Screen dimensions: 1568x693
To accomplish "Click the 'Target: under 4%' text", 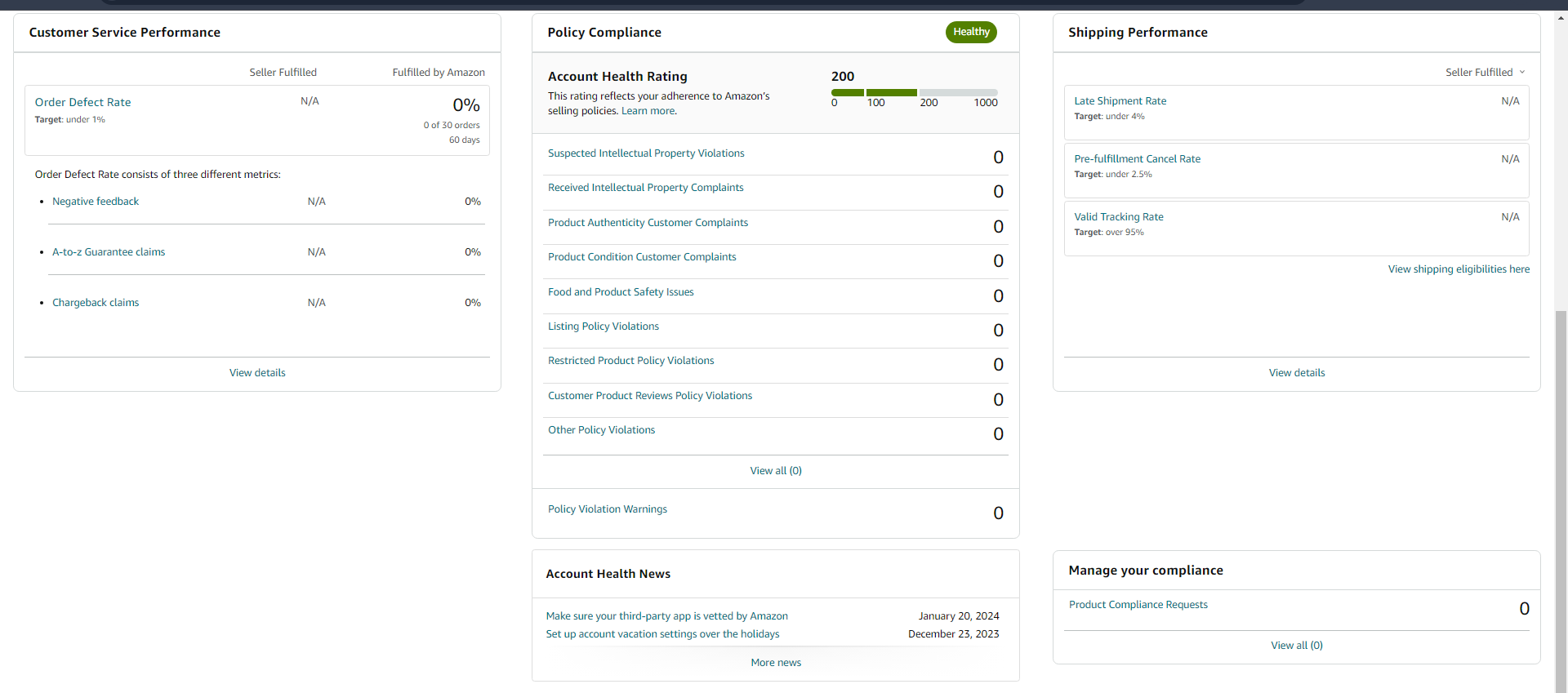I will pyautogui.click(x=1109, y=117).
